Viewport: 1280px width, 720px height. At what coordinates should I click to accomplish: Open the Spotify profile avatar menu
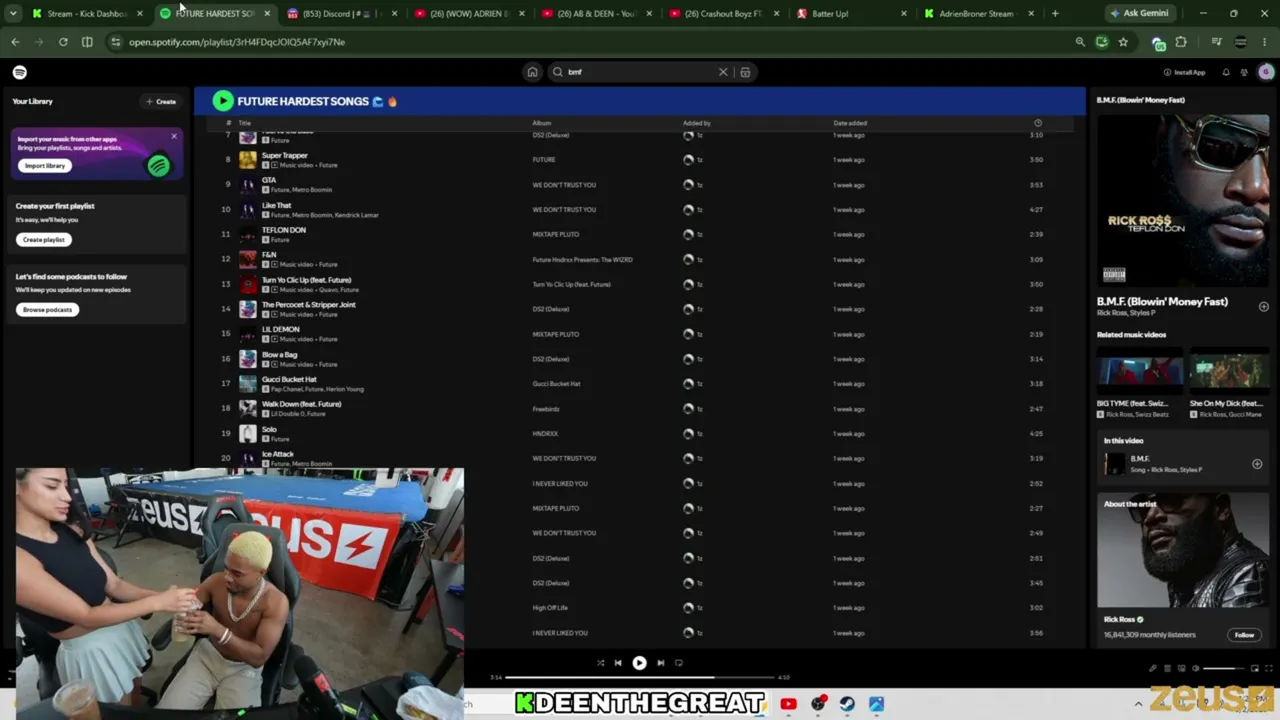[x=1266, y=72]
